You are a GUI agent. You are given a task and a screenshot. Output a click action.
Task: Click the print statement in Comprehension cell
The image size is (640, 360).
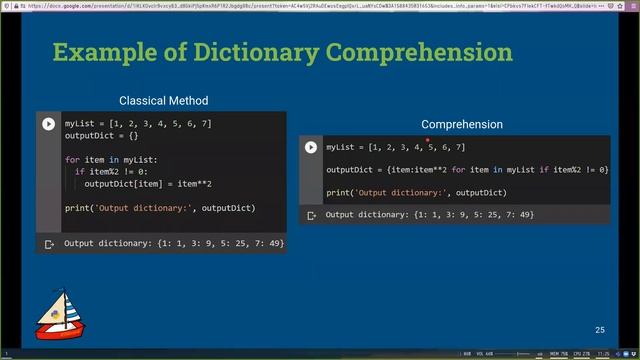tap(416, 193)
